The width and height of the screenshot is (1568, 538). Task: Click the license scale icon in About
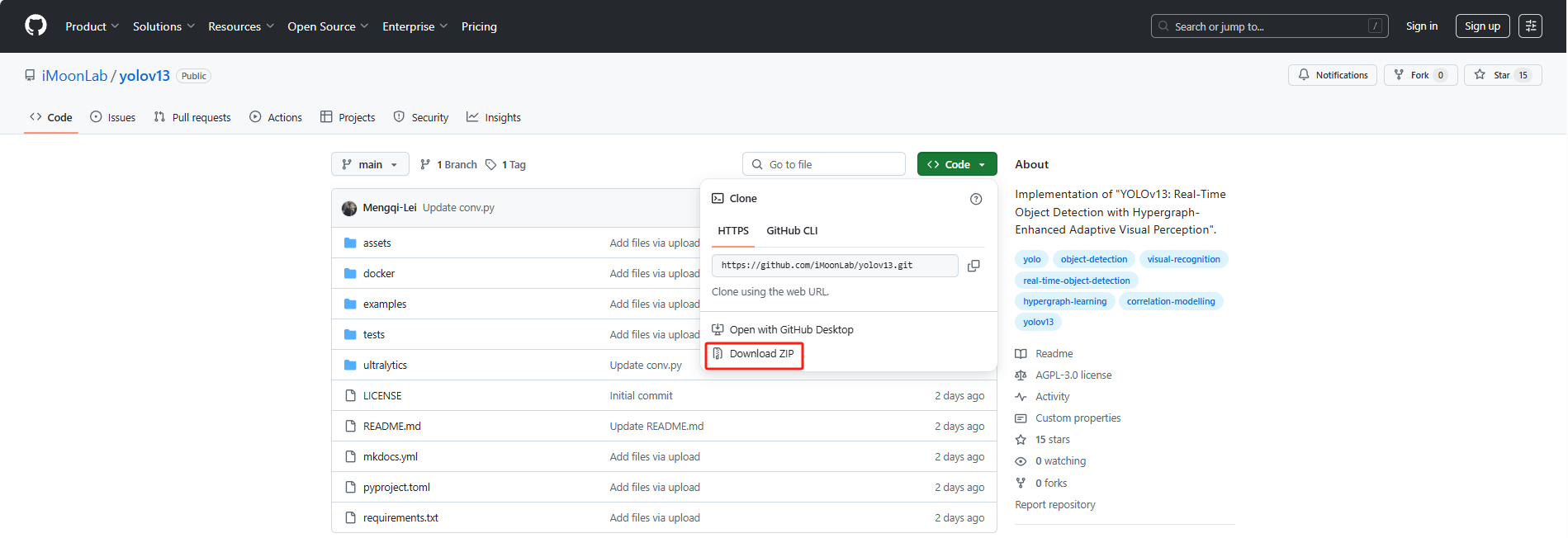click(x=1021, y=375)
